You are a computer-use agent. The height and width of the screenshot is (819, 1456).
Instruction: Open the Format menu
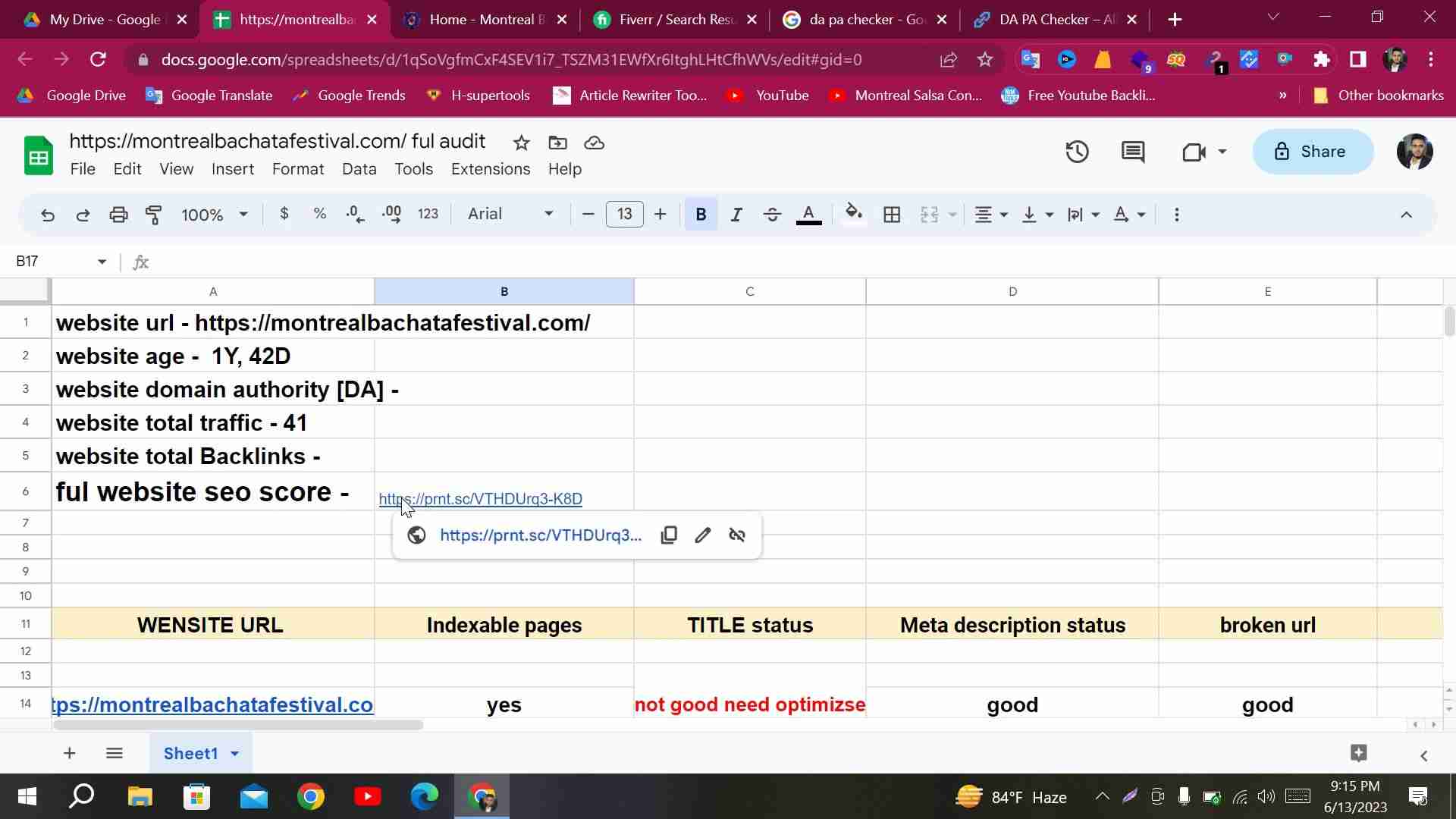tap(298, 169)
